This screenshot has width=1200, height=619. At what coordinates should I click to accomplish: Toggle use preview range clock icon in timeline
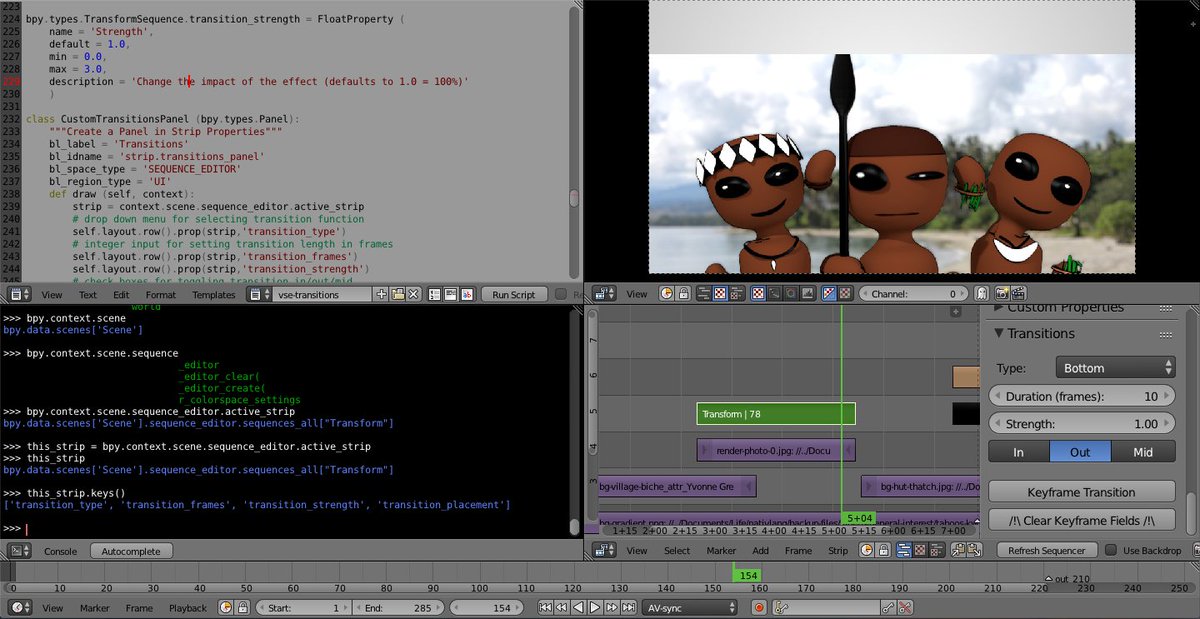[225, 607]
